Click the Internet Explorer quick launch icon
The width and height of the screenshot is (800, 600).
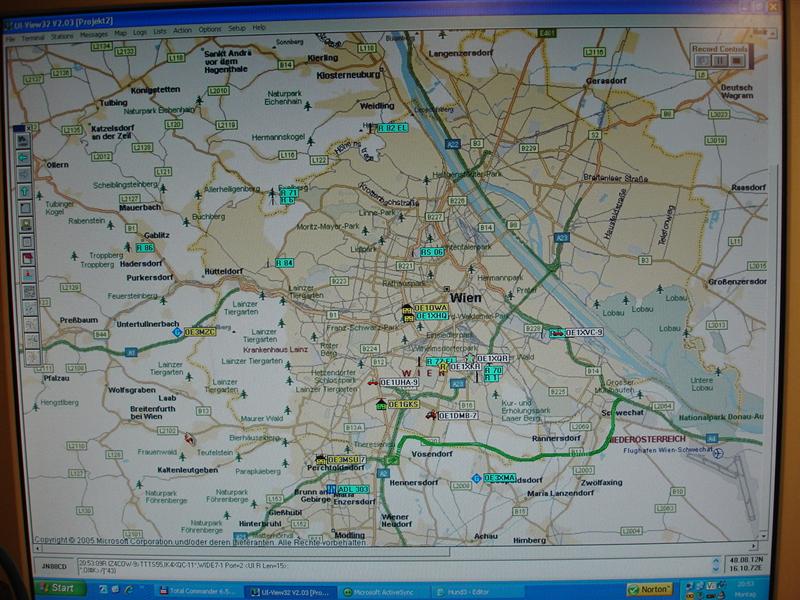pos(129,589)
